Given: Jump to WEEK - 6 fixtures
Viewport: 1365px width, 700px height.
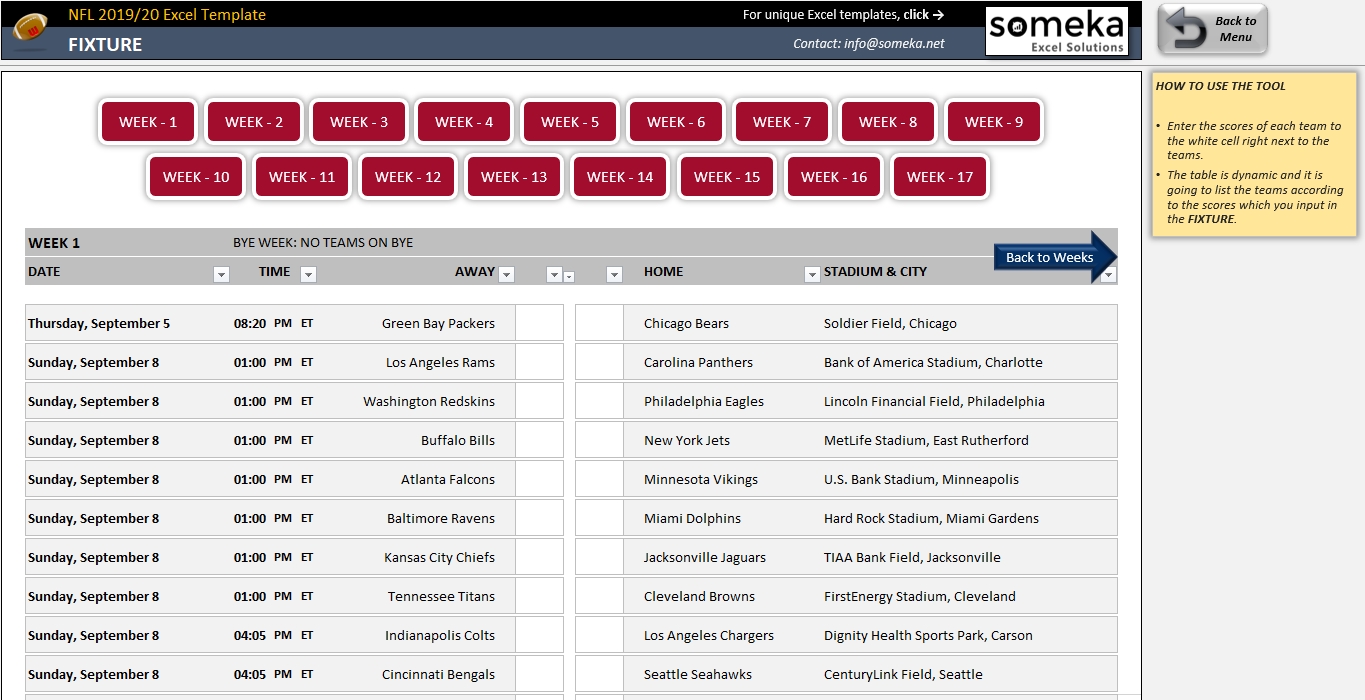Looking at the screenshot, I should point(676,122).
